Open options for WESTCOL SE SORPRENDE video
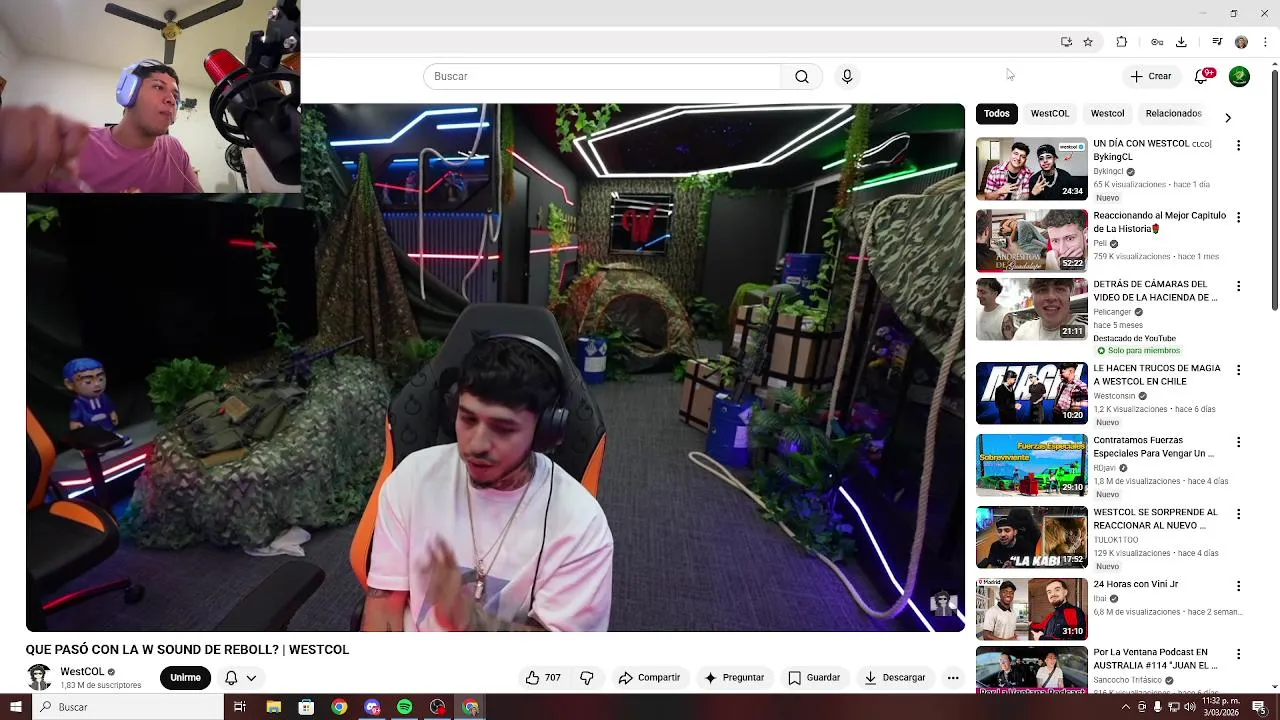 coord(1238,514)
